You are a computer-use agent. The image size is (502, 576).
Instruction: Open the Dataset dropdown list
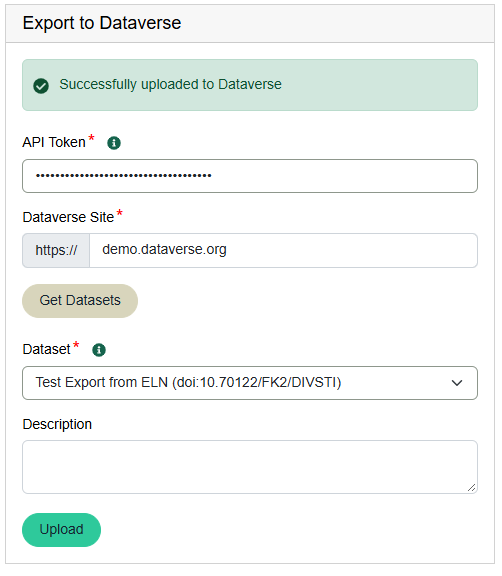click(250, 383)
